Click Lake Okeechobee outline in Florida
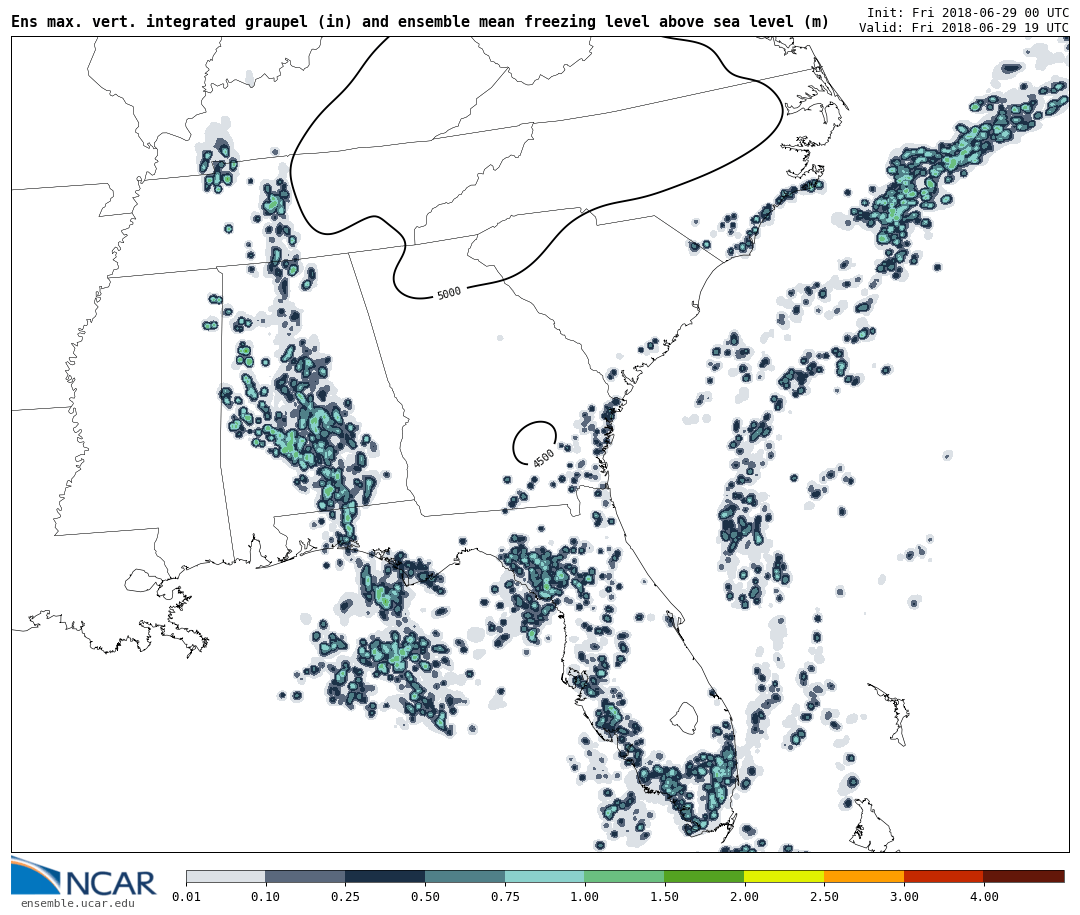Screen dimensions: 1080x915 pyautogui.click(x=683, y=717)
